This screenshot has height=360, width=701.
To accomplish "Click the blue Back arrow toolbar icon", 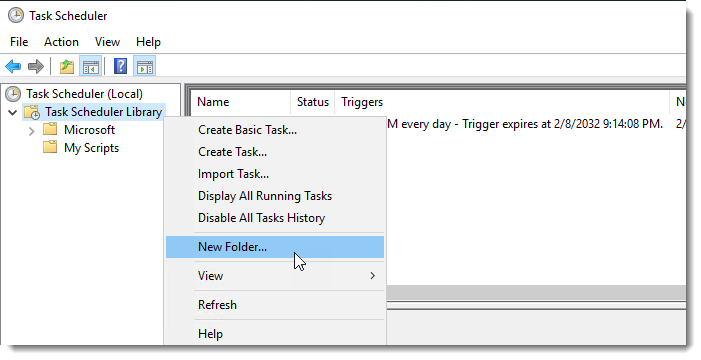I will tap(13, 67).
